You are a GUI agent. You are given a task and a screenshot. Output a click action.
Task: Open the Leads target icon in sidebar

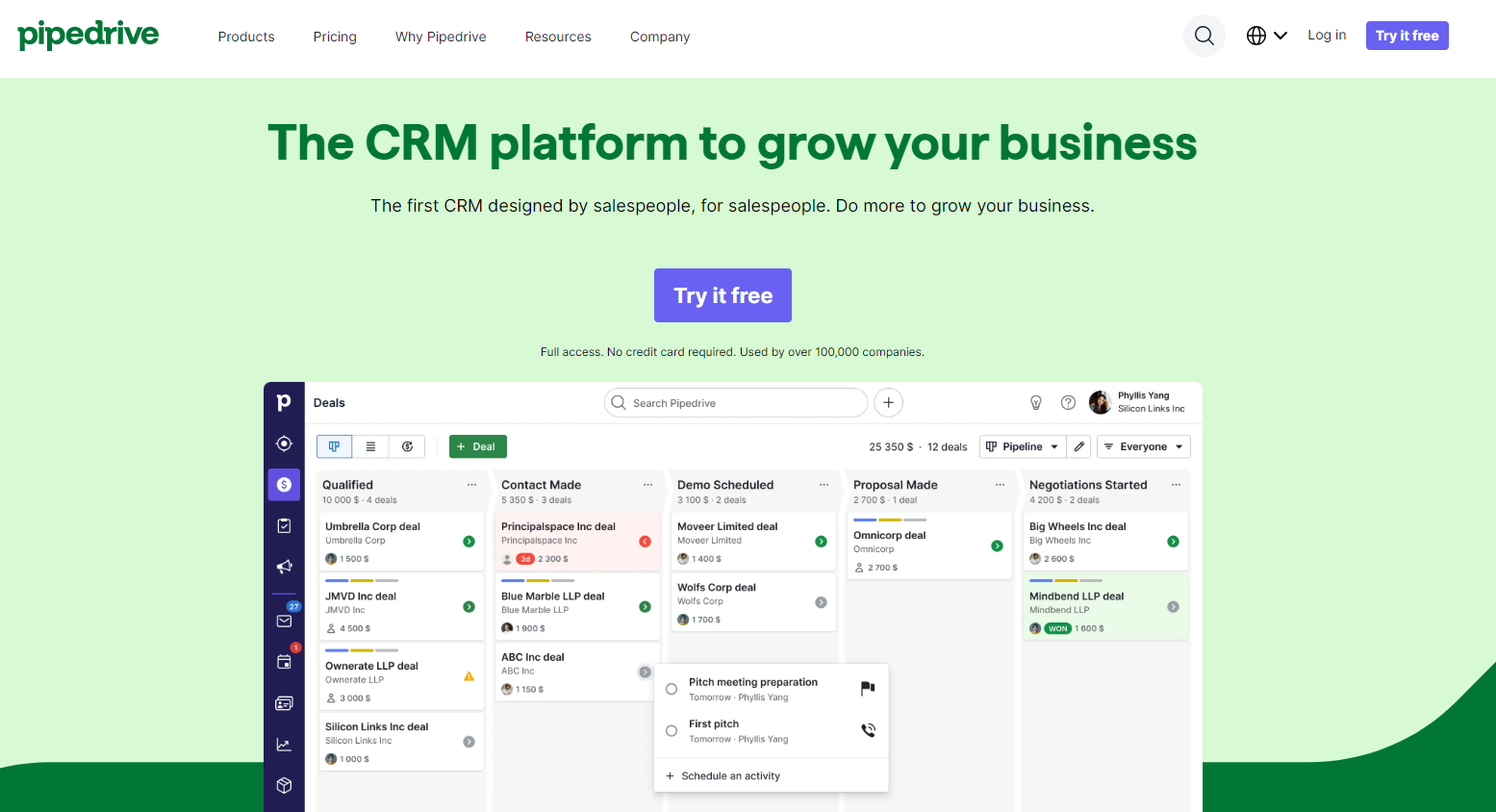[284, 444]
